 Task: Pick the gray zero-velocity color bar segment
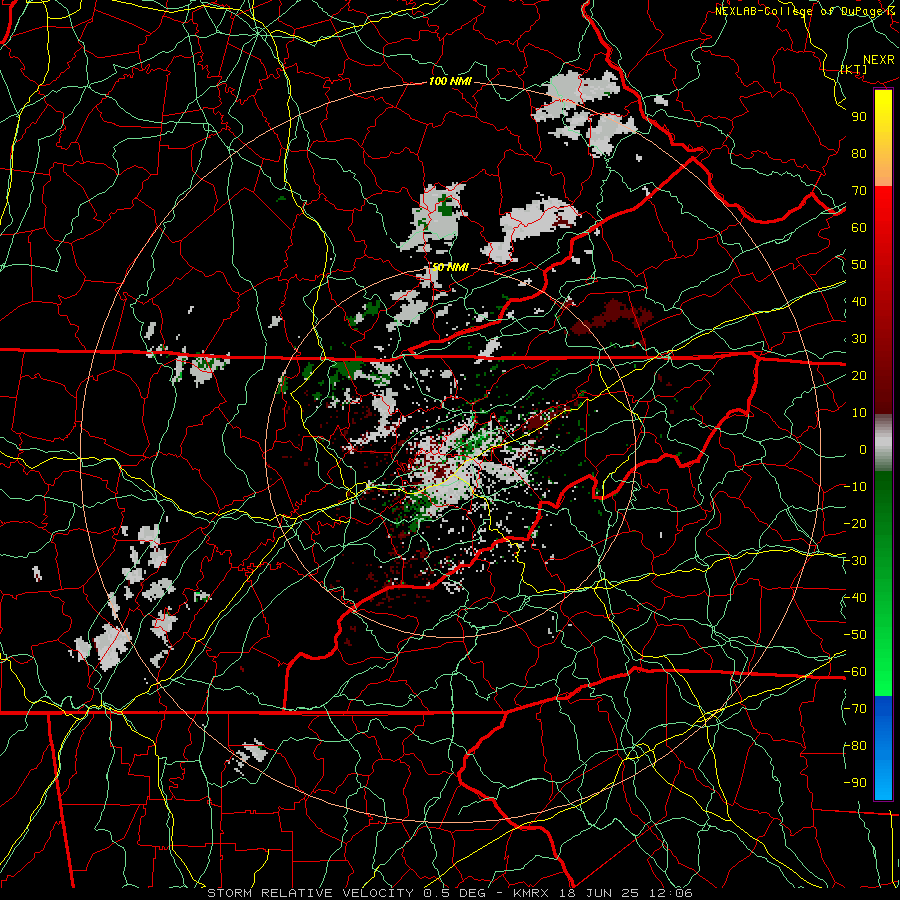[883, 443]
